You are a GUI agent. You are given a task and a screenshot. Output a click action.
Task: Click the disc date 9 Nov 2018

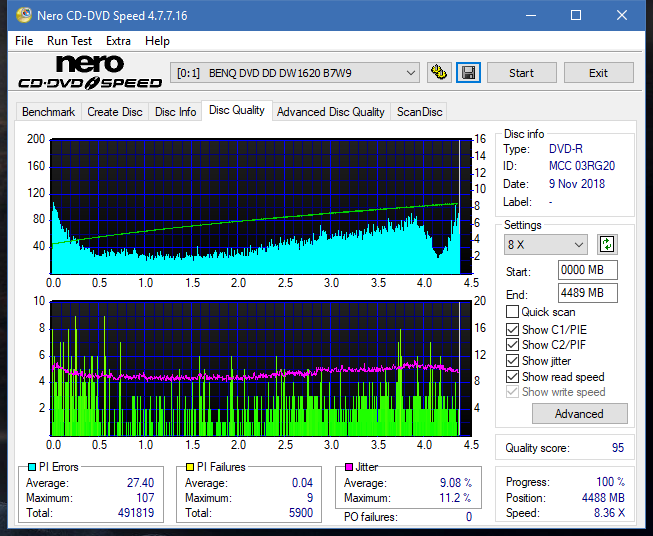tap(577, 184)
